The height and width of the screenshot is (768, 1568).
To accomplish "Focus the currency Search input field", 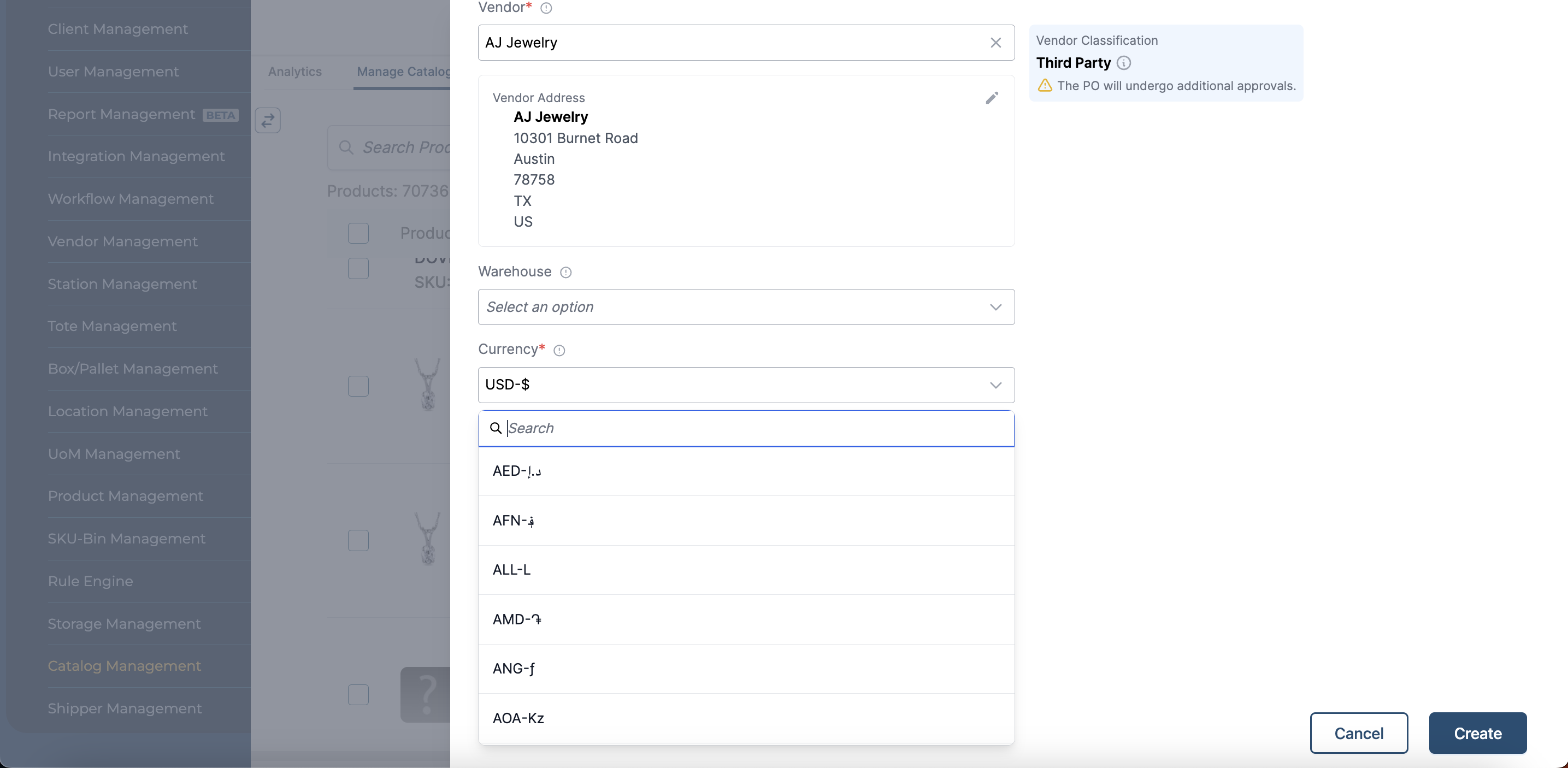I will click(755, 428).
